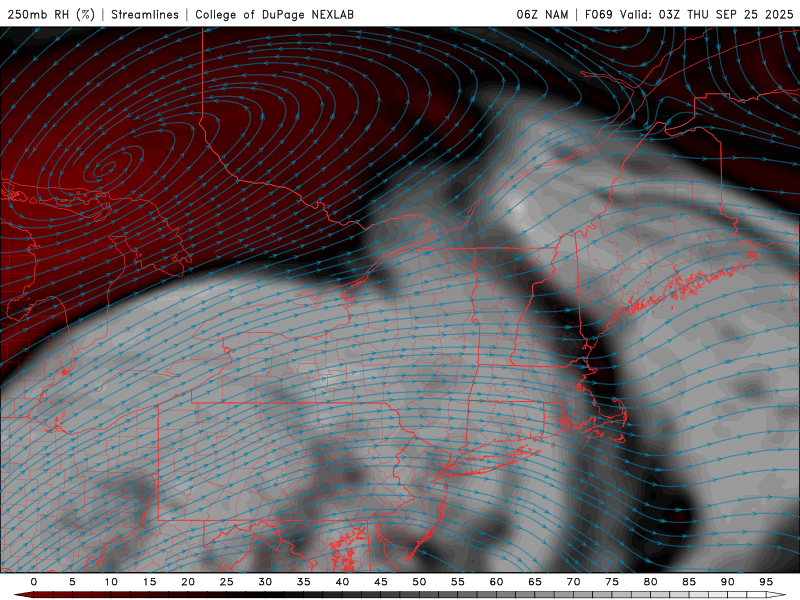Click the colorbar label "30"
Viewport: 800px width, 600px height.
coord(265,582)
